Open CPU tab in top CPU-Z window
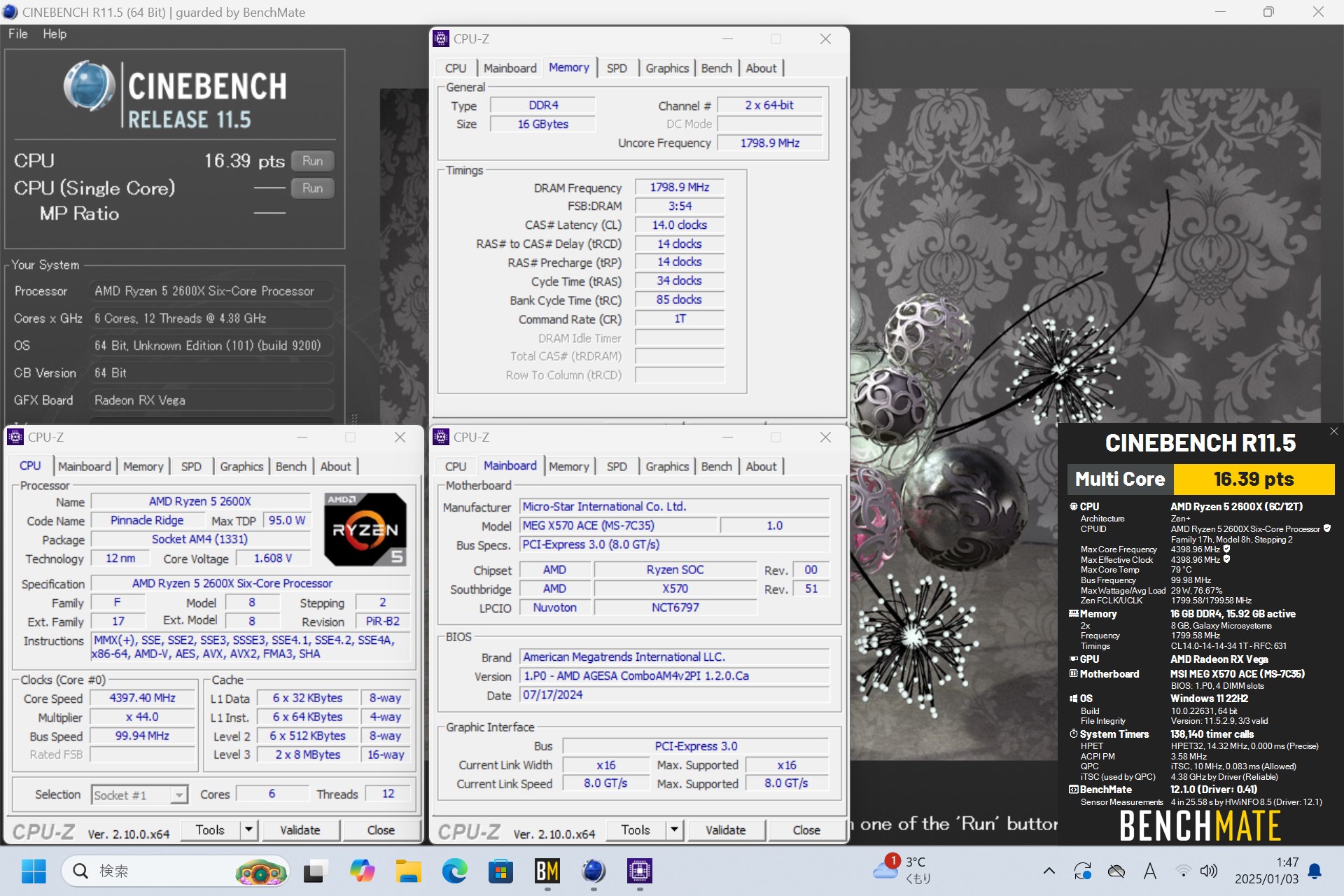 [x=456, y=68]
